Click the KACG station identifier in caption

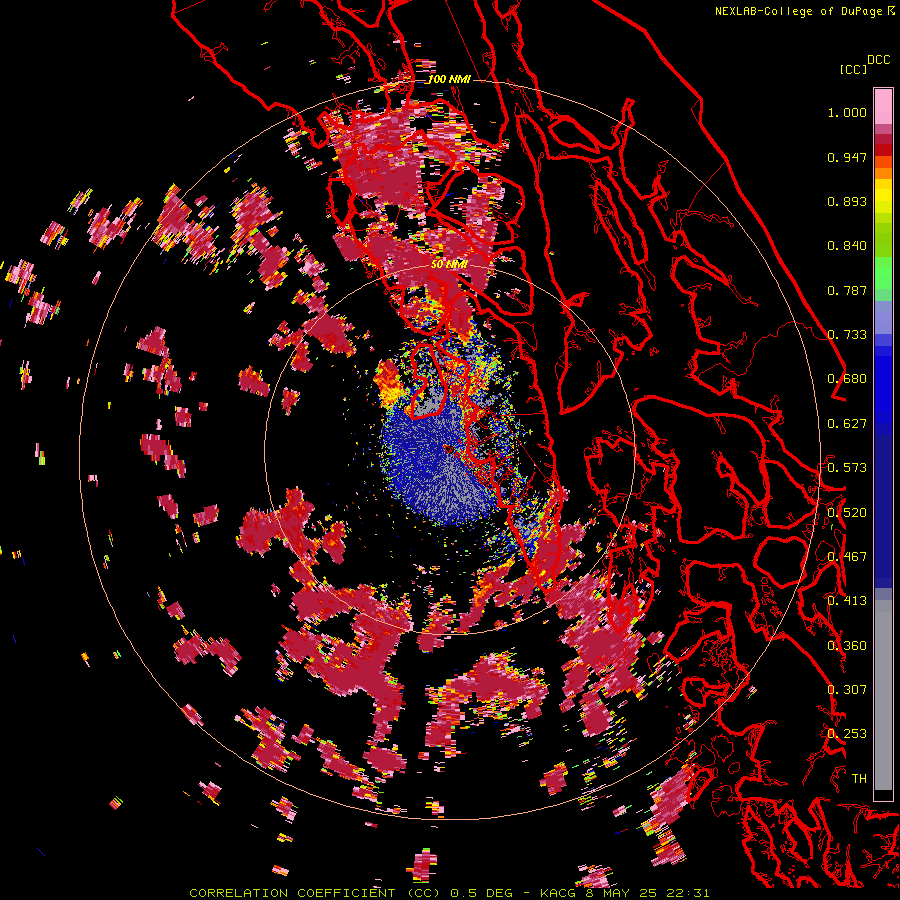557,893
